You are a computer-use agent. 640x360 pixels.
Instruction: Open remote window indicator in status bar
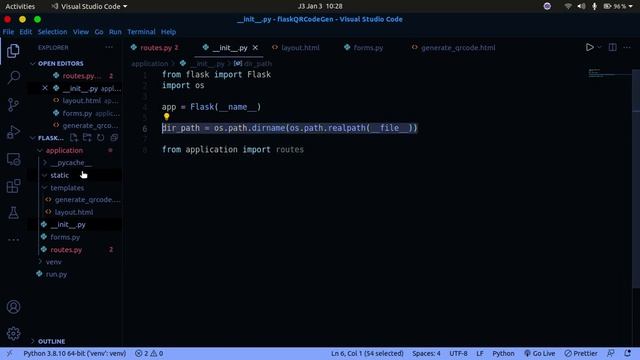click(9, 353)
